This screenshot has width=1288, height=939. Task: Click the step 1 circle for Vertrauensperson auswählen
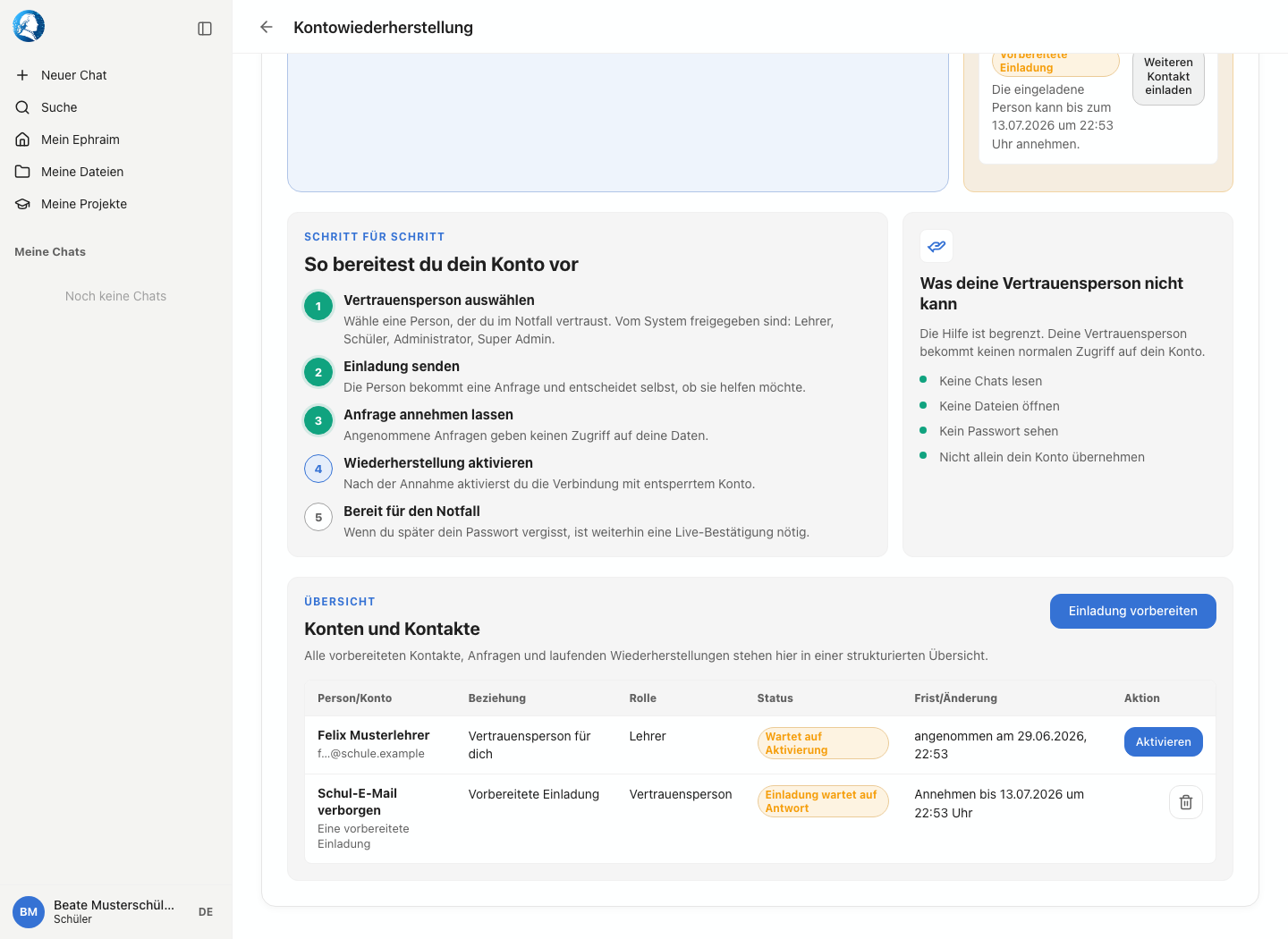tap(318, 306)
